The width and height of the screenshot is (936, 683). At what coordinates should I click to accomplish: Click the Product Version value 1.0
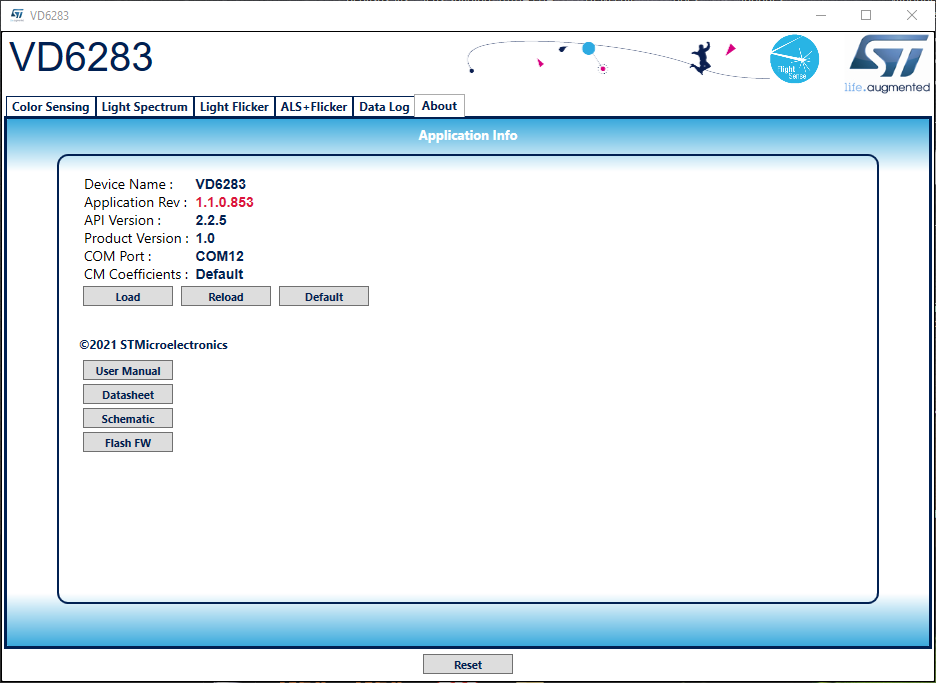point(205,238)
